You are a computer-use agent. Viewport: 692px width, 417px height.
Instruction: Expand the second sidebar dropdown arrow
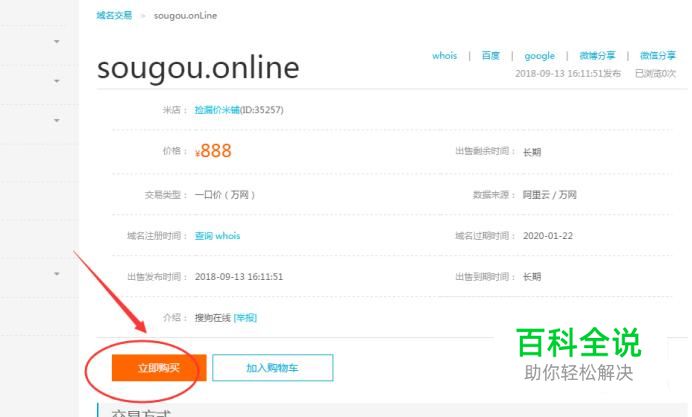[56, 81]
